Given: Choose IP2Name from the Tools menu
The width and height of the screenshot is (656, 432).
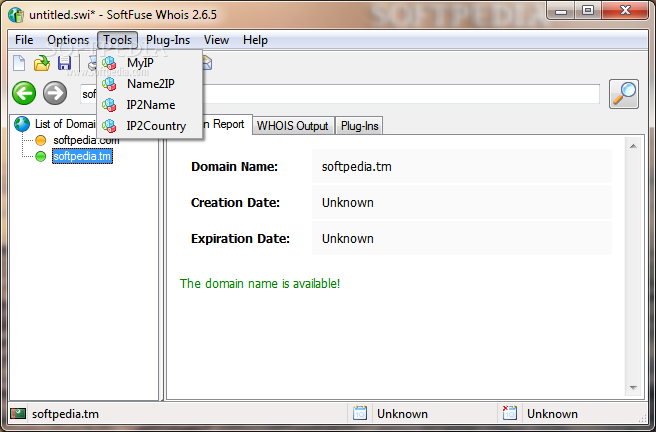Looking at the screenshot, I should pos(150,105).
